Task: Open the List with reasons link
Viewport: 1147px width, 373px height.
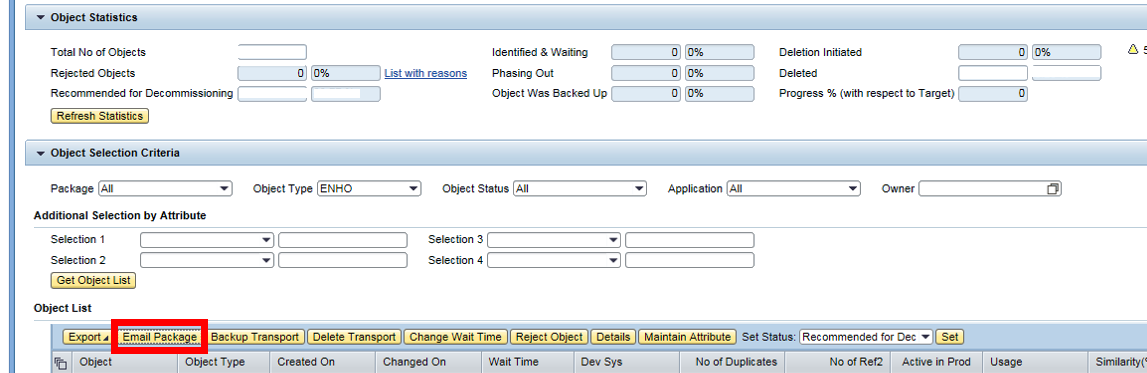Action: point(426,73)
